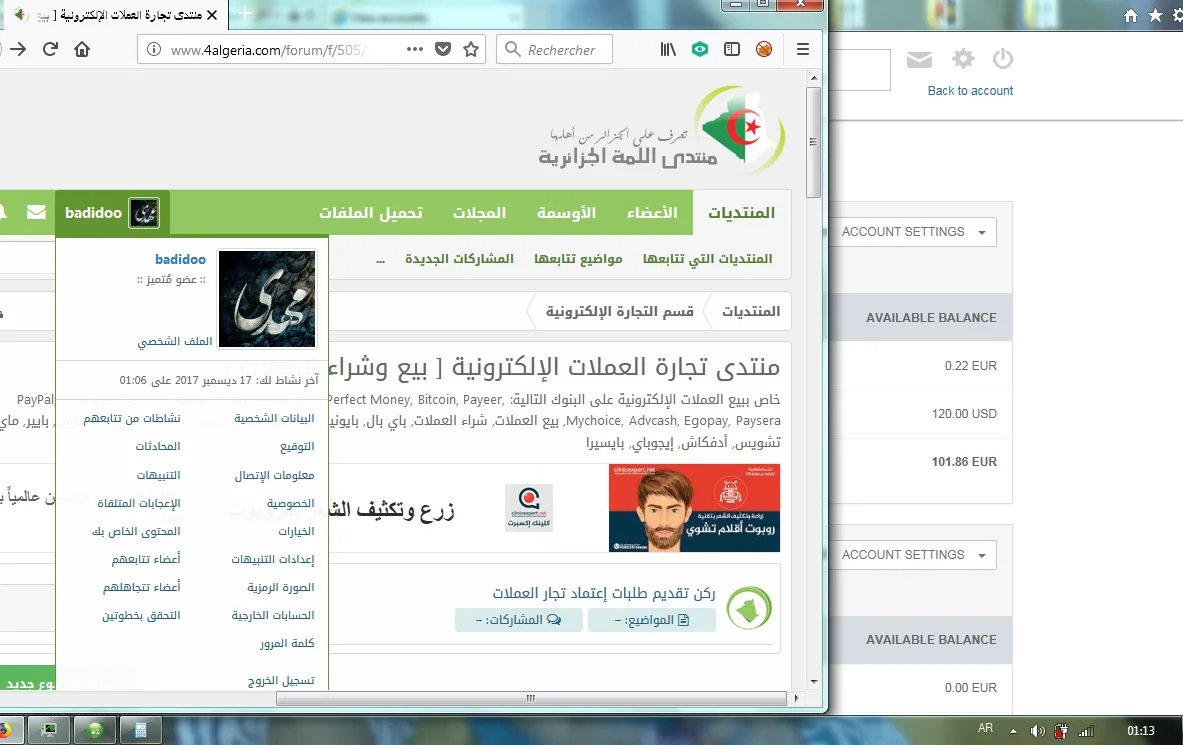
Task: Click the volume icon in system tray
Action: (1037, 730)
